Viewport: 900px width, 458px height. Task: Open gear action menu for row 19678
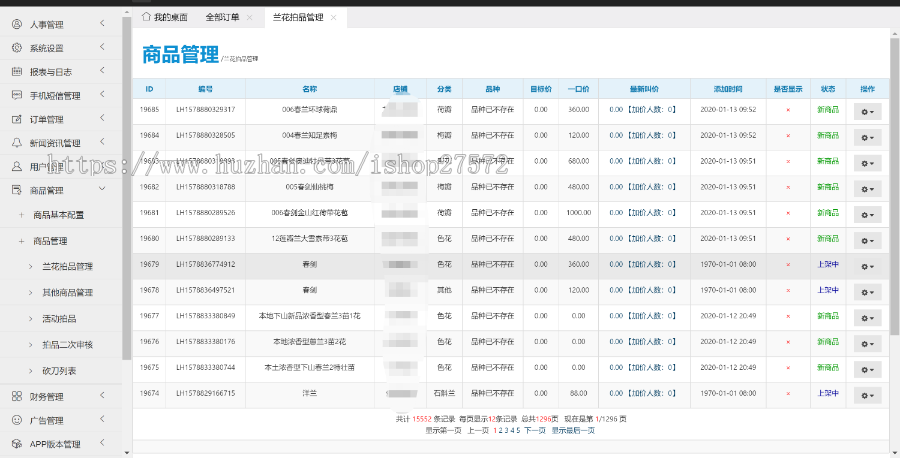click(x=867, y=292)
